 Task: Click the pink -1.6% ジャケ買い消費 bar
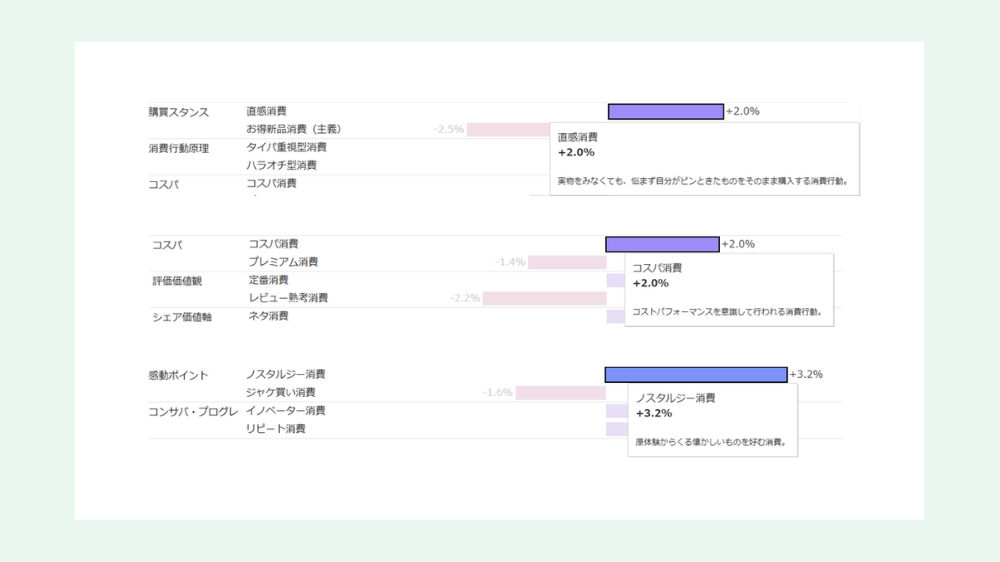click(x=560, y=393)
